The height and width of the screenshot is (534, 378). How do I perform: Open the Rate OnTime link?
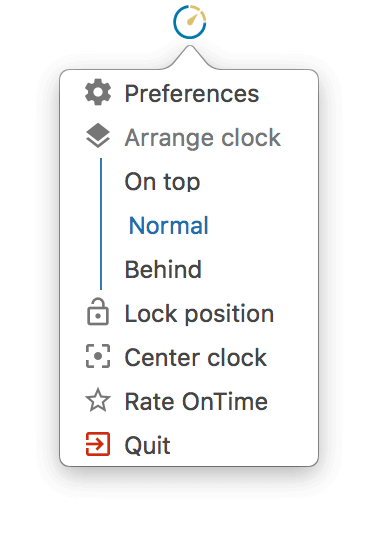(x=196, y=401)
